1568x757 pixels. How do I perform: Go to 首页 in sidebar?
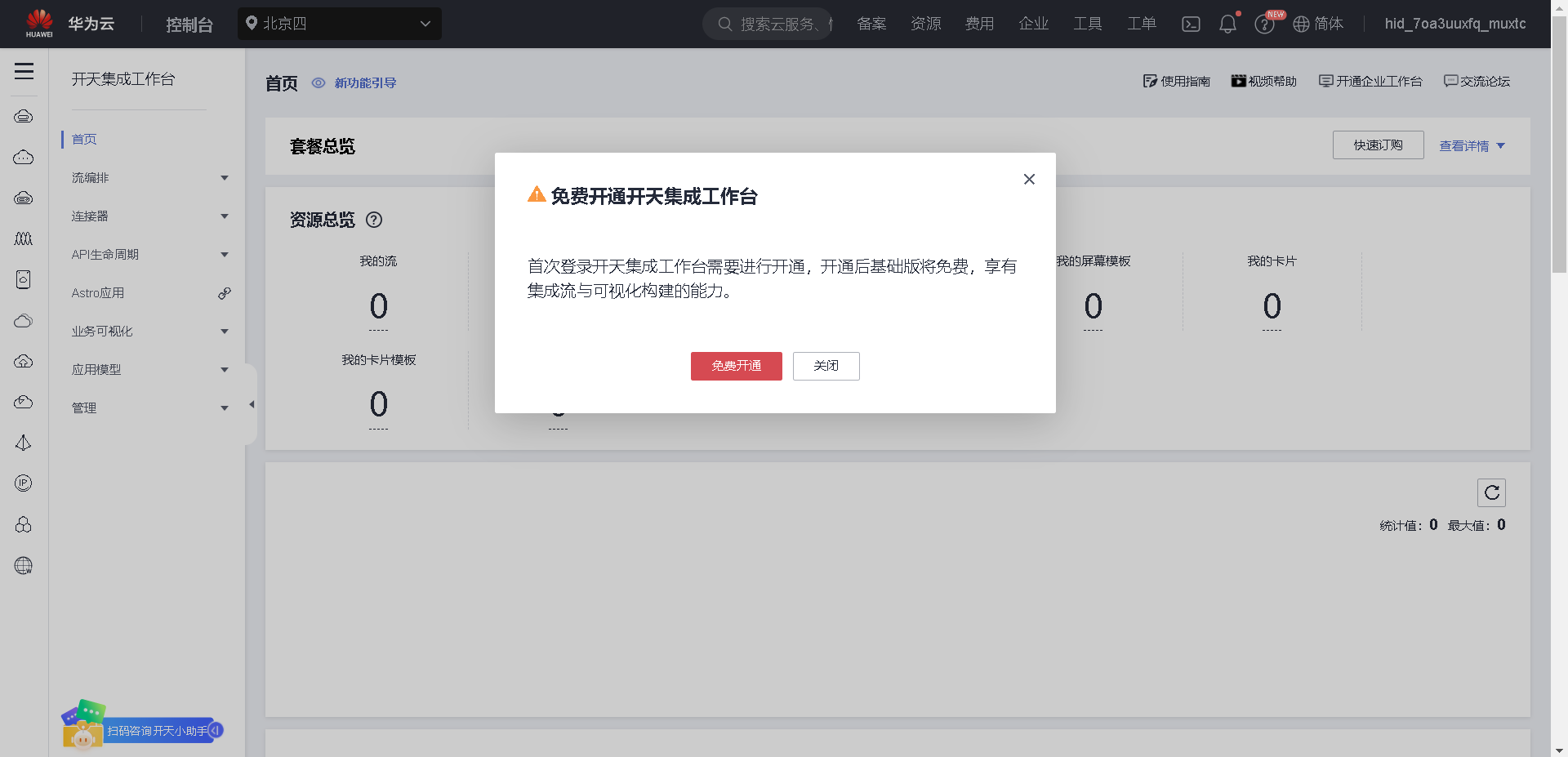pos(84,140)
